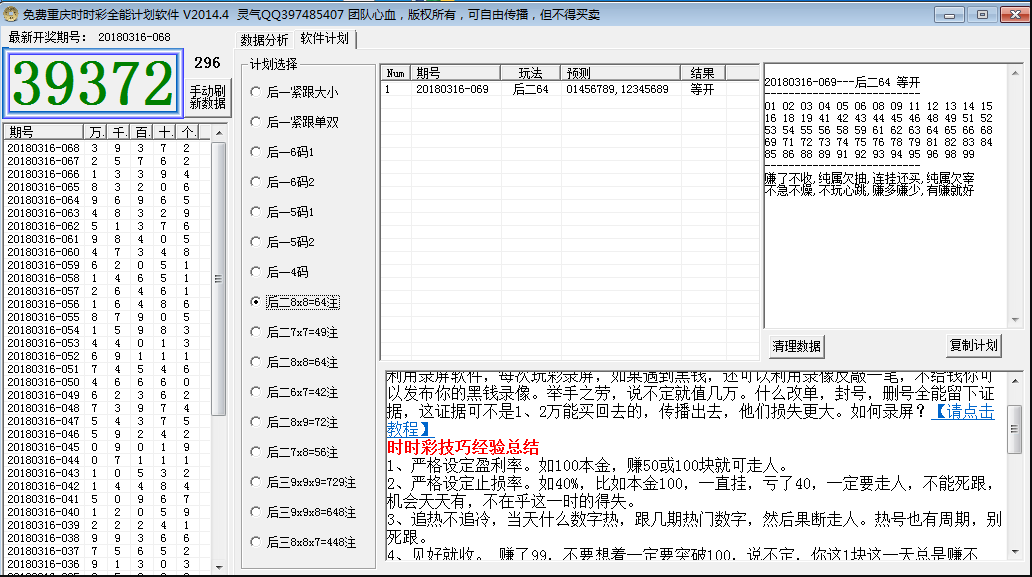Switch to the 数据分析 tab
Viewport: 1032px width, 577px height.
click(264, 39)
